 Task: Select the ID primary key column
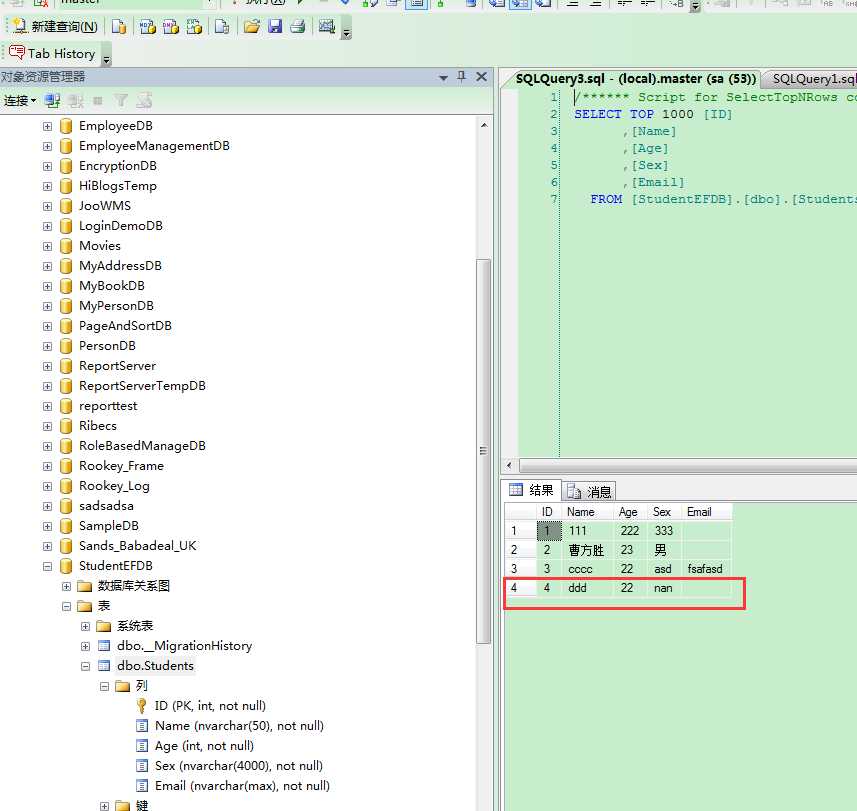pyautogui.click(x=210, y=706)
